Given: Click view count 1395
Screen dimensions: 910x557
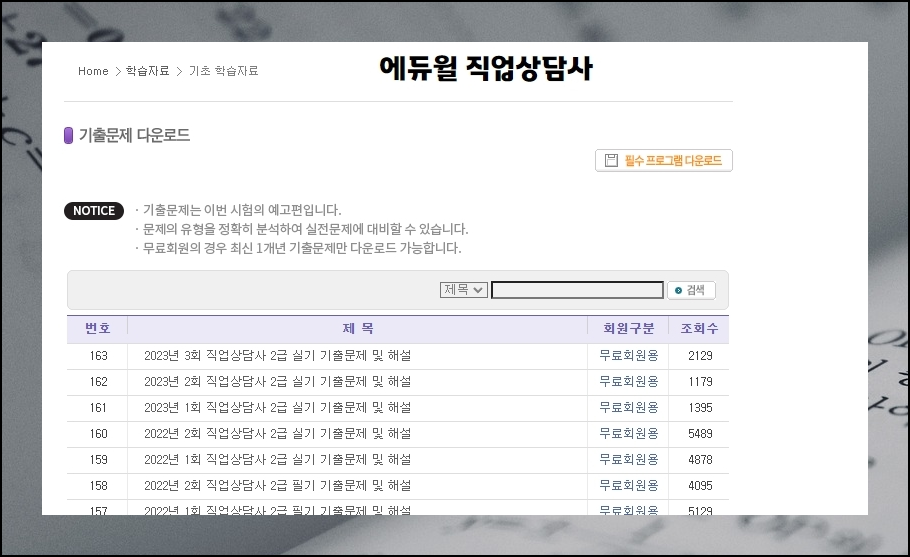Looking at the screenshot, I should click(700, 408).
